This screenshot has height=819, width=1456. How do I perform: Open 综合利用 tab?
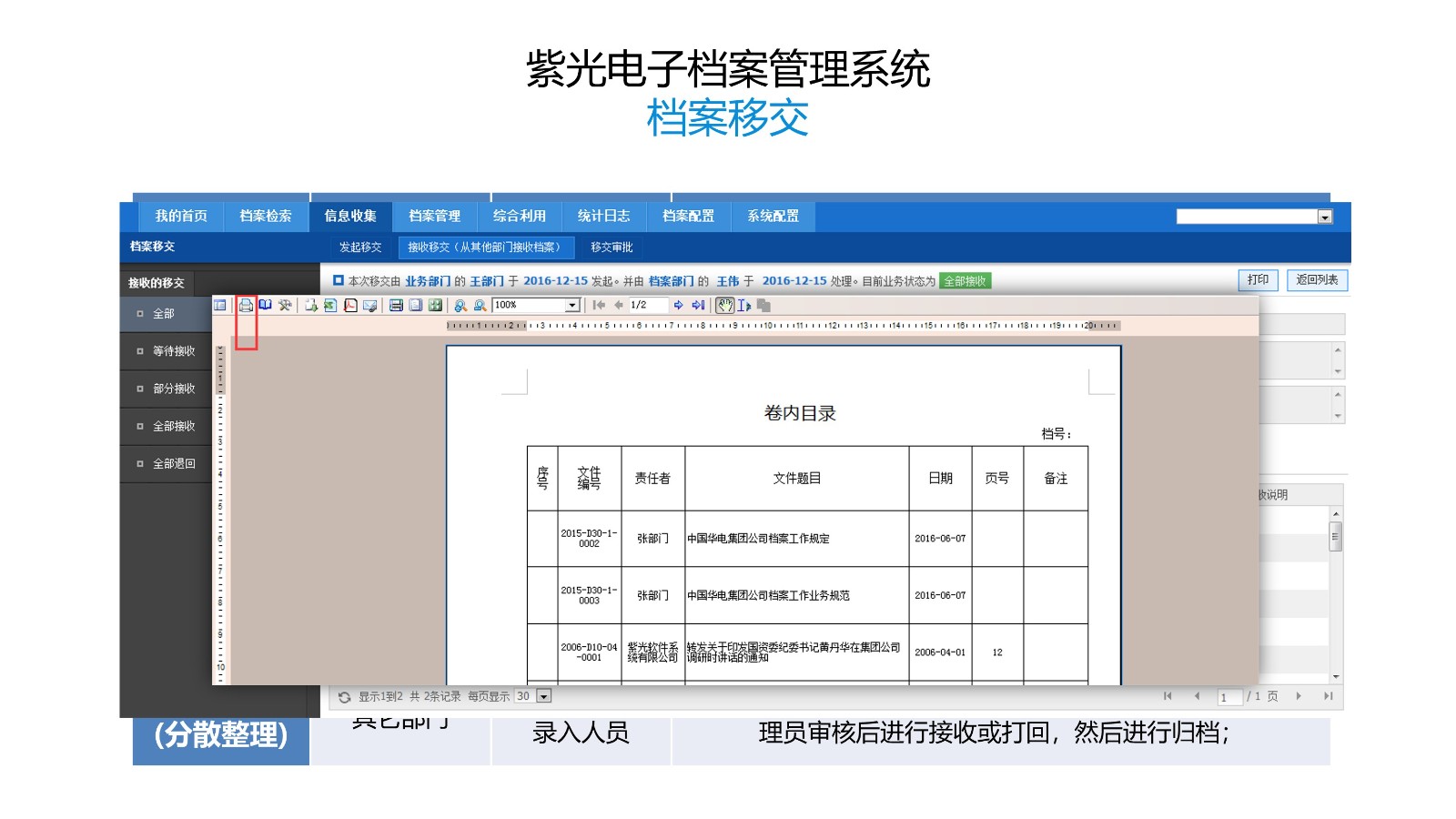click(x=520, y=216)
